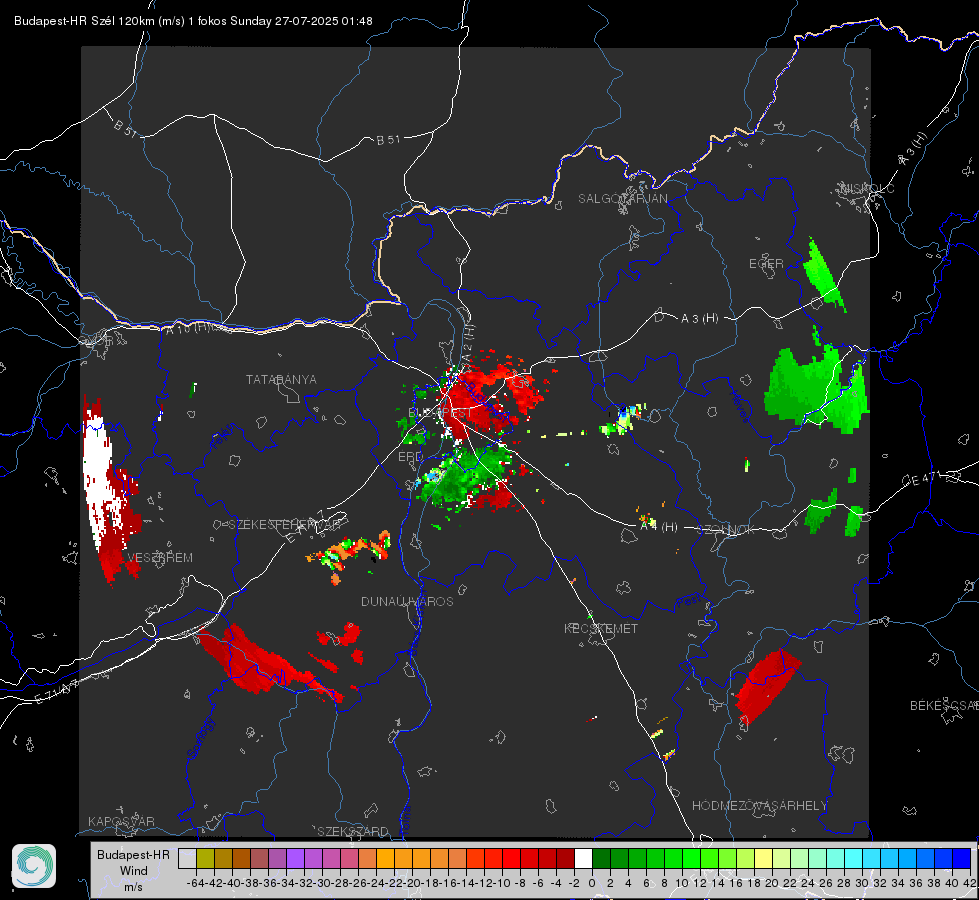Select the darkest green swatch above 0
The height and width of the screenshot is (900, 979).
601,858
